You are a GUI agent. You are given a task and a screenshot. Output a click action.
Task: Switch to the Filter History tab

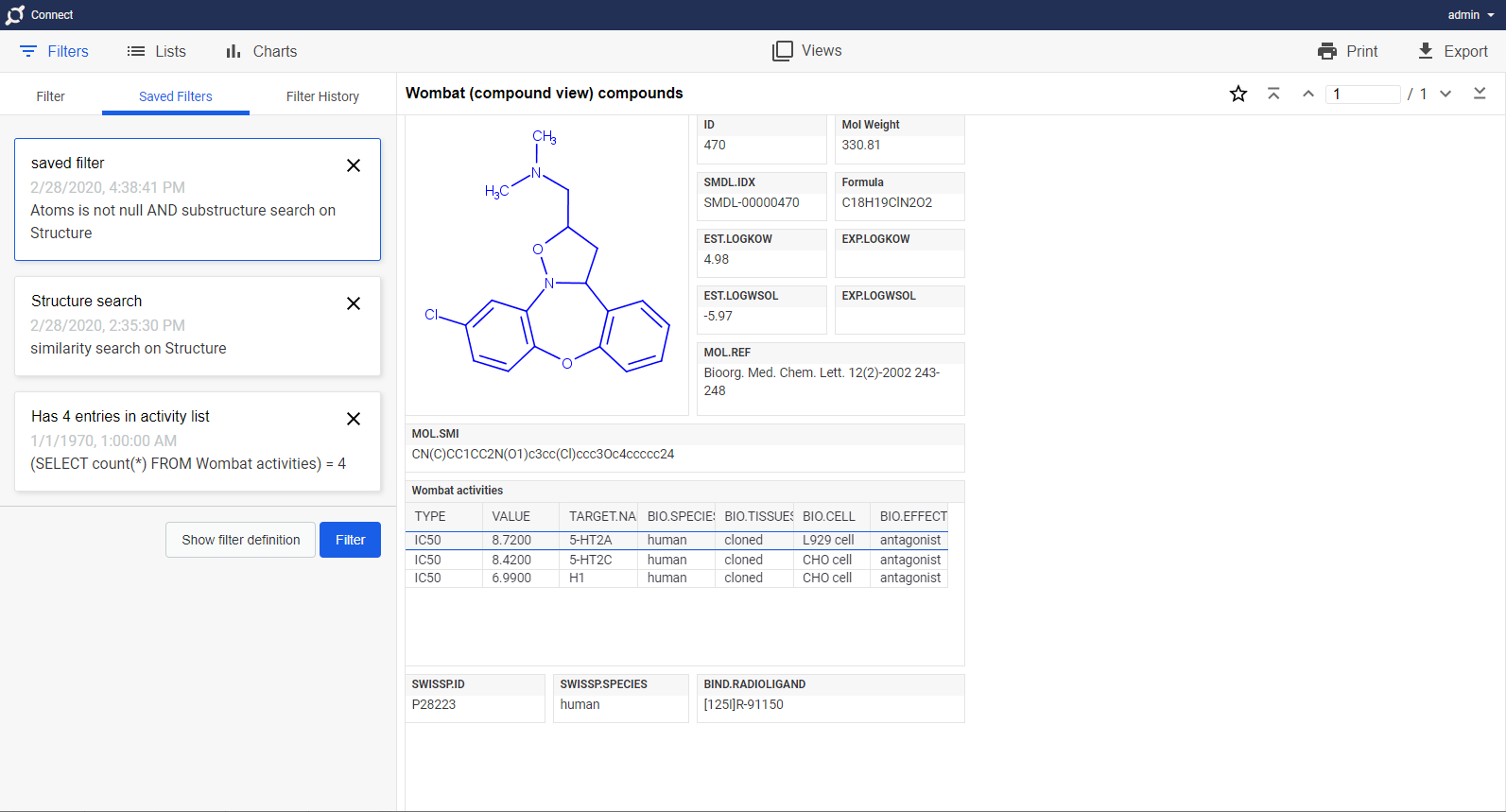coord(322,96)
